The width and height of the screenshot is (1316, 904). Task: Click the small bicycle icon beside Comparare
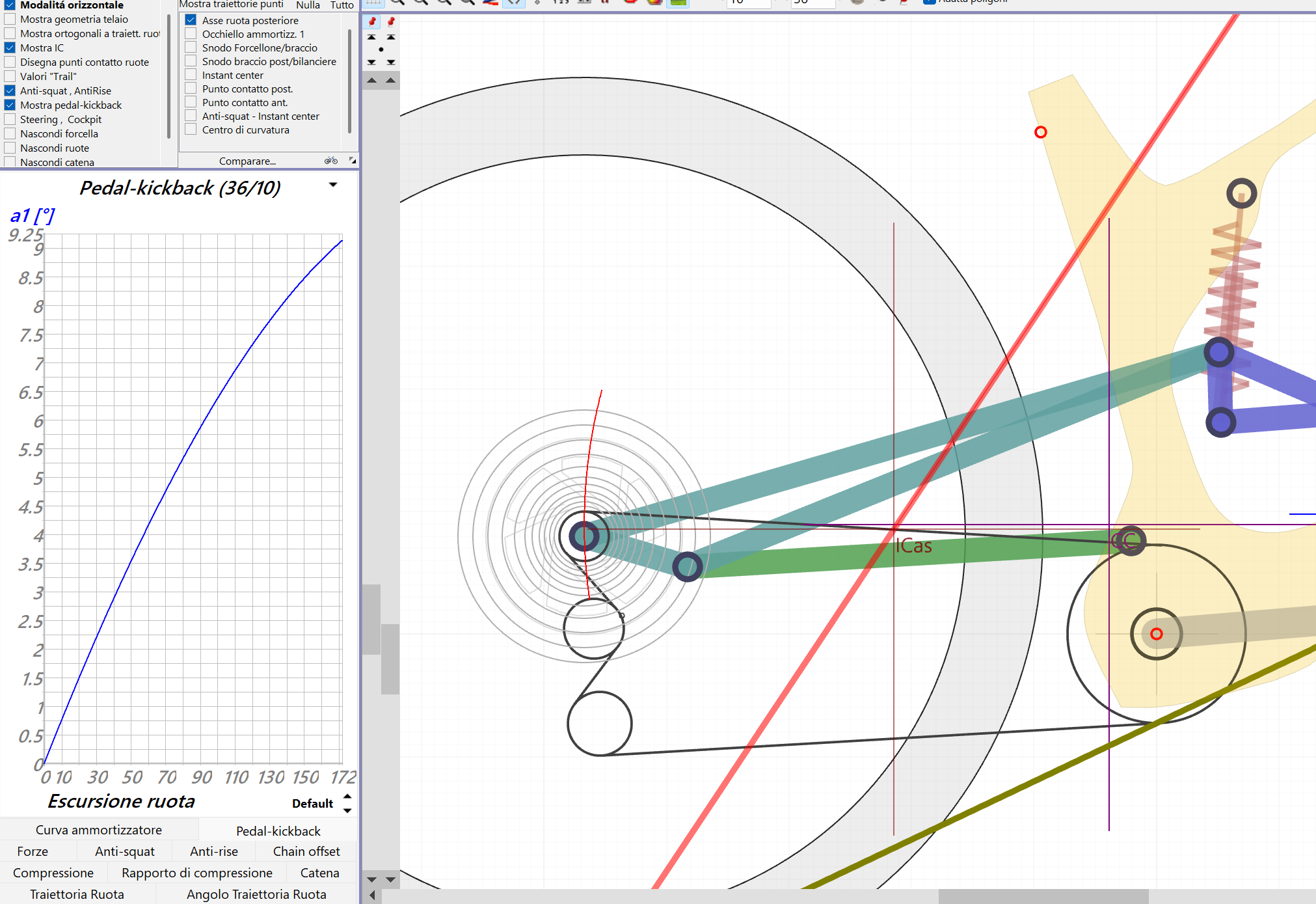coord(331,160)
